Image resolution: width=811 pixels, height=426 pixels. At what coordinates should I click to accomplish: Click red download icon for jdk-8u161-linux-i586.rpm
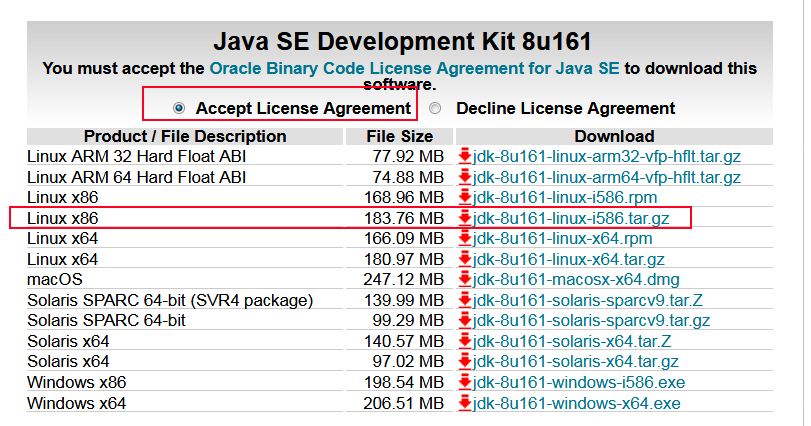coord(464,198)
